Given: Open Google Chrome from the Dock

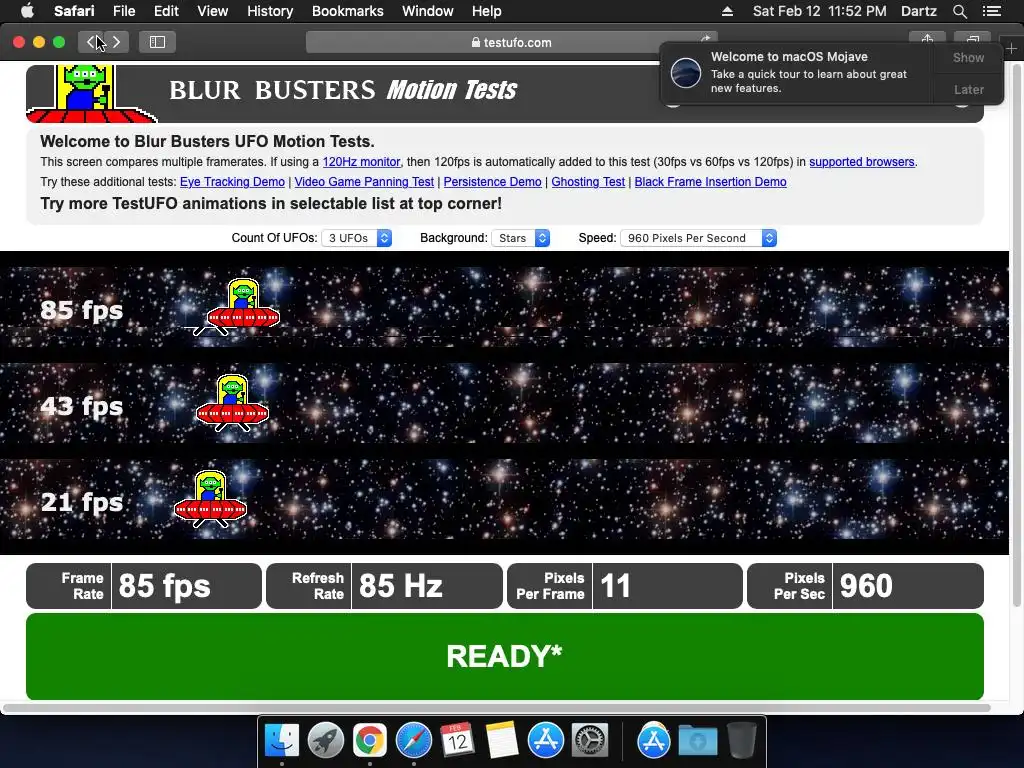Looking at the screenshot, I should click(370, 741).
